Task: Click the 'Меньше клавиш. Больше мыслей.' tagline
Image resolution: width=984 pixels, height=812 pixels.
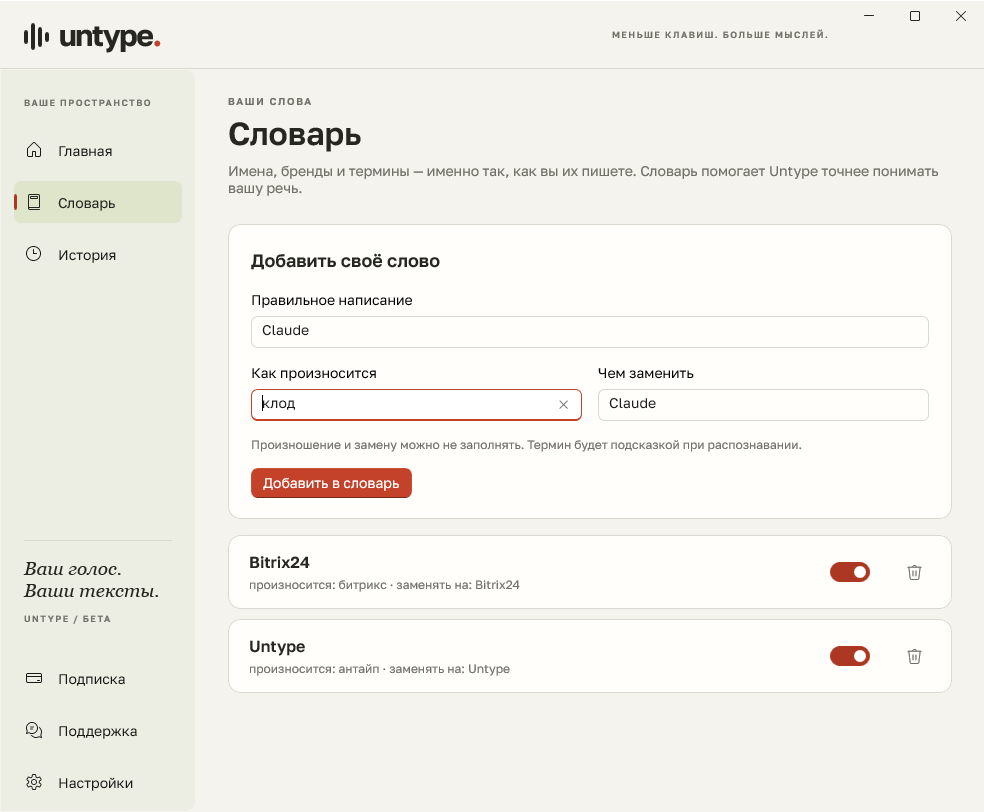Action: [720, 35]
